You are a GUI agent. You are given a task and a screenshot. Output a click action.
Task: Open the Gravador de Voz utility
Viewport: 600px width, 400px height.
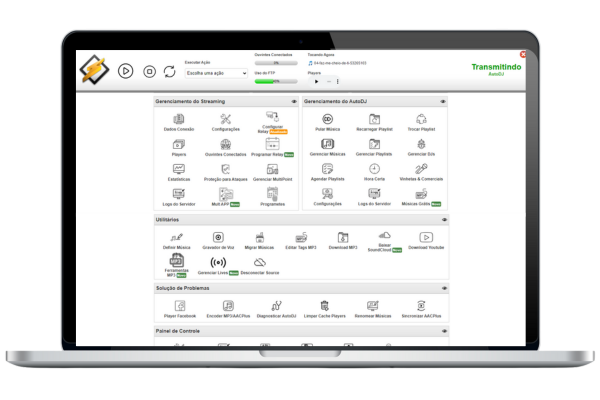point(218,237)
